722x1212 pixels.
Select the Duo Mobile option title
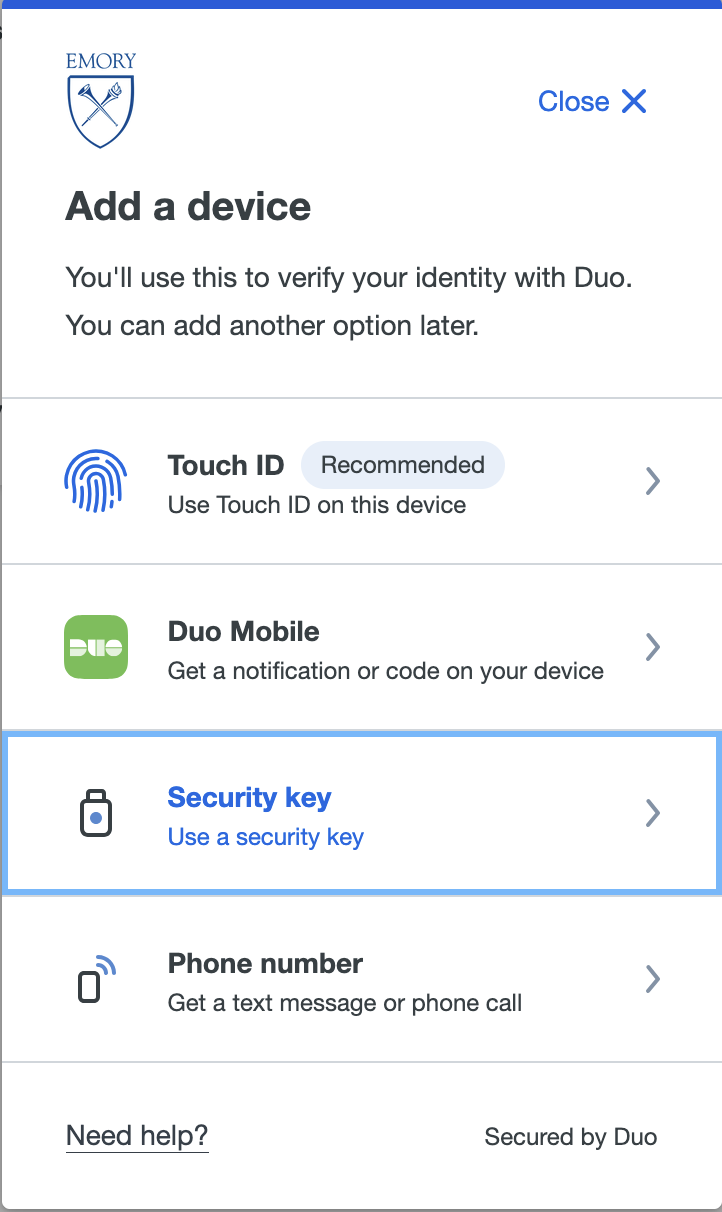tap(244, 631)
